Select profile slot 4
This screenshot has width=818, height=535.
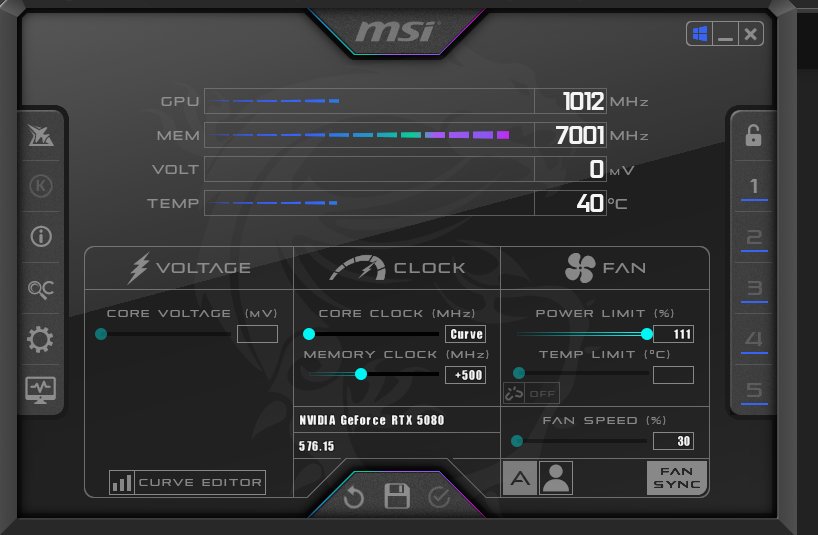[754, 341]
